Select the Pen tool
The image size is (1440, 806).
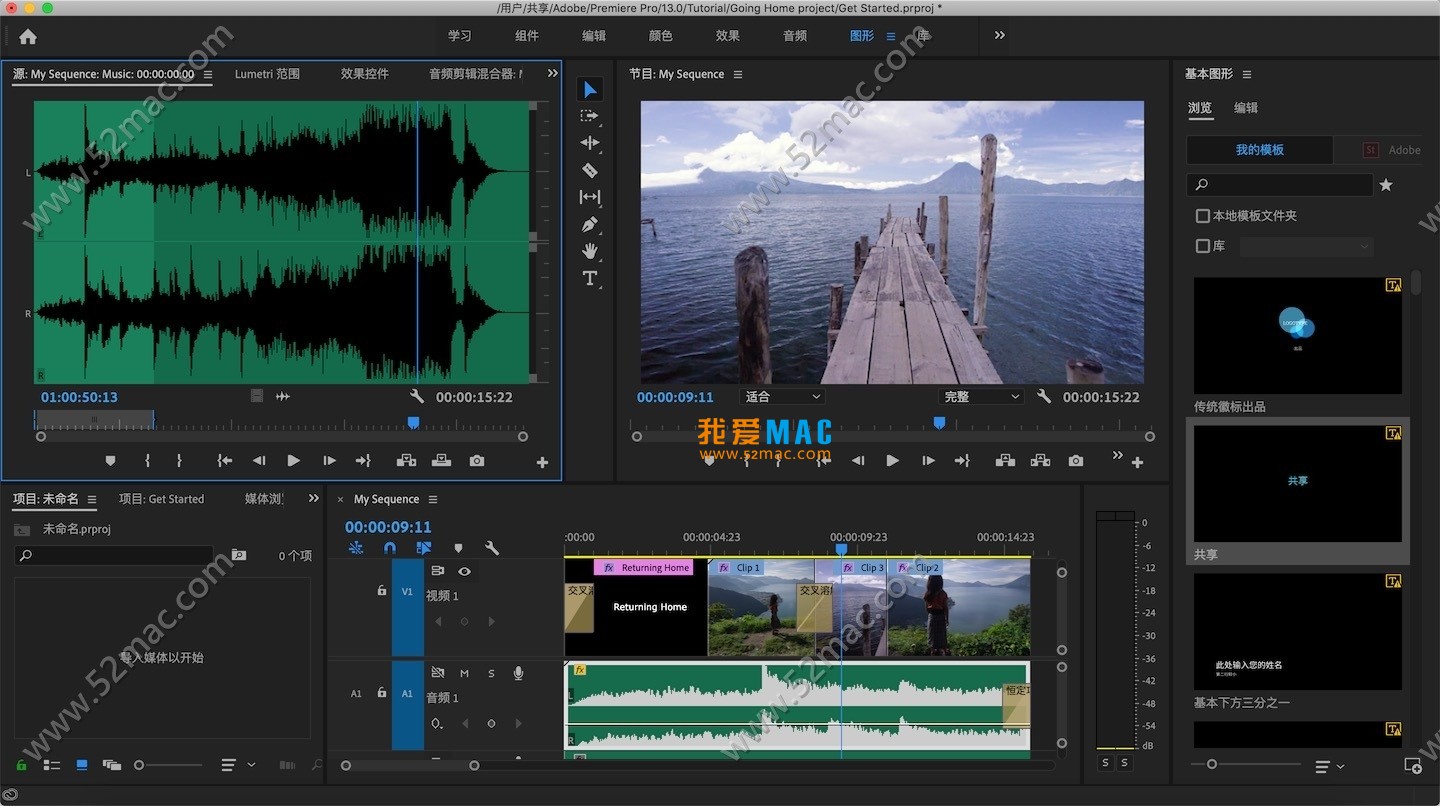590,224
